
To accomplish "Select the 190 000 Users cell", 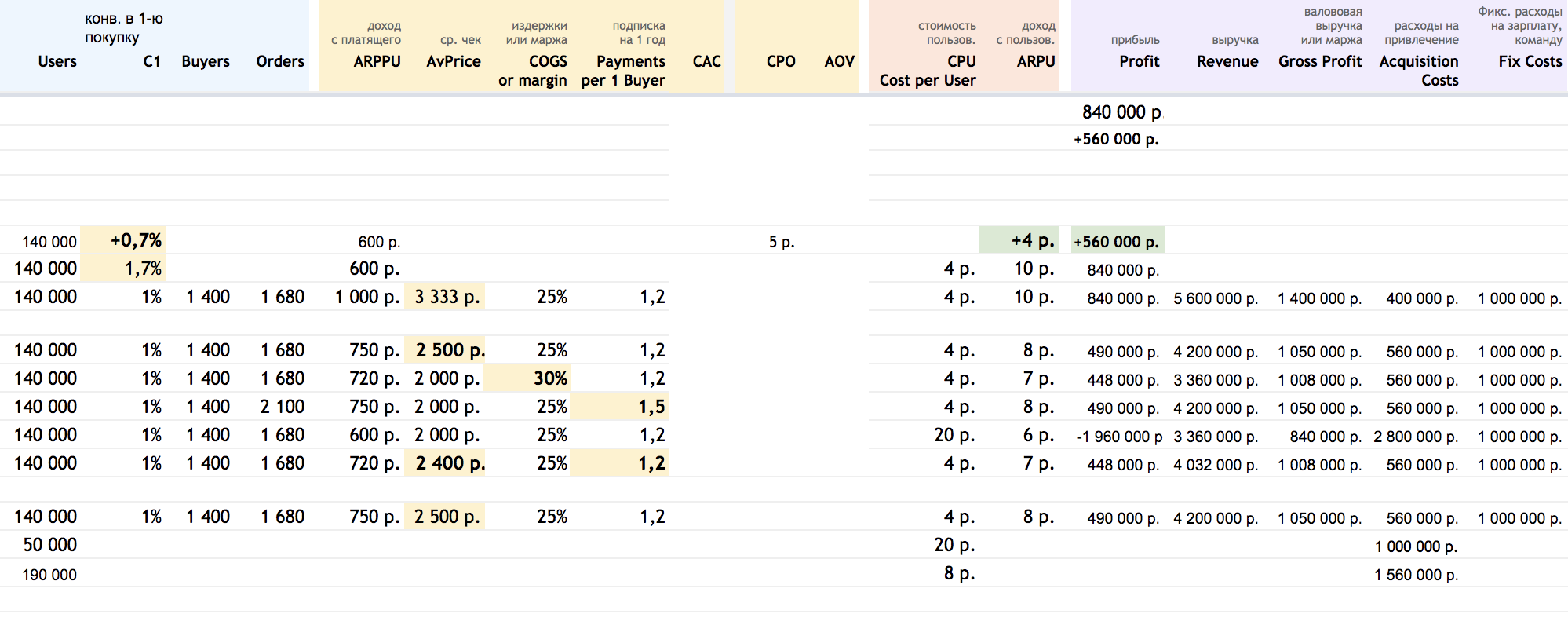I will point(49,575).
